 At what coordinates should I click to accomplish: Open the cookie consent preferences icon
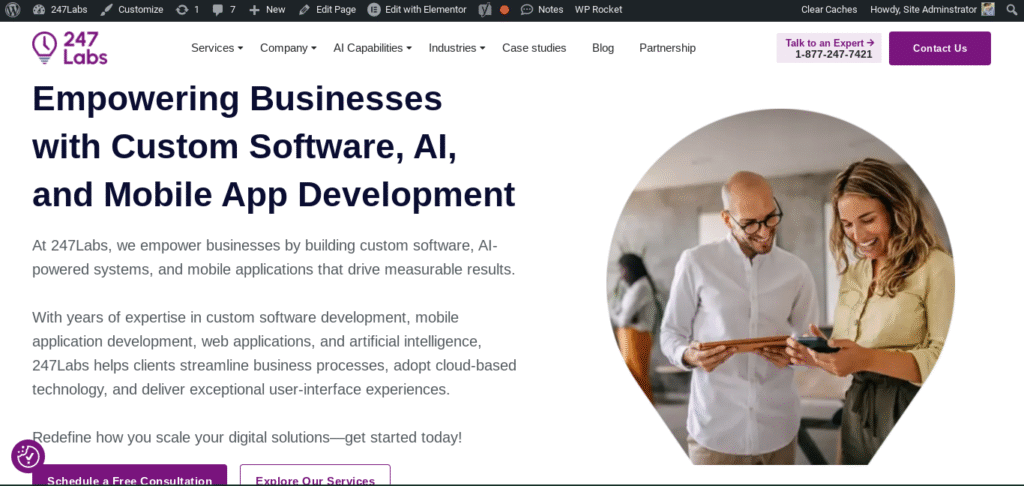coord(28,456)
